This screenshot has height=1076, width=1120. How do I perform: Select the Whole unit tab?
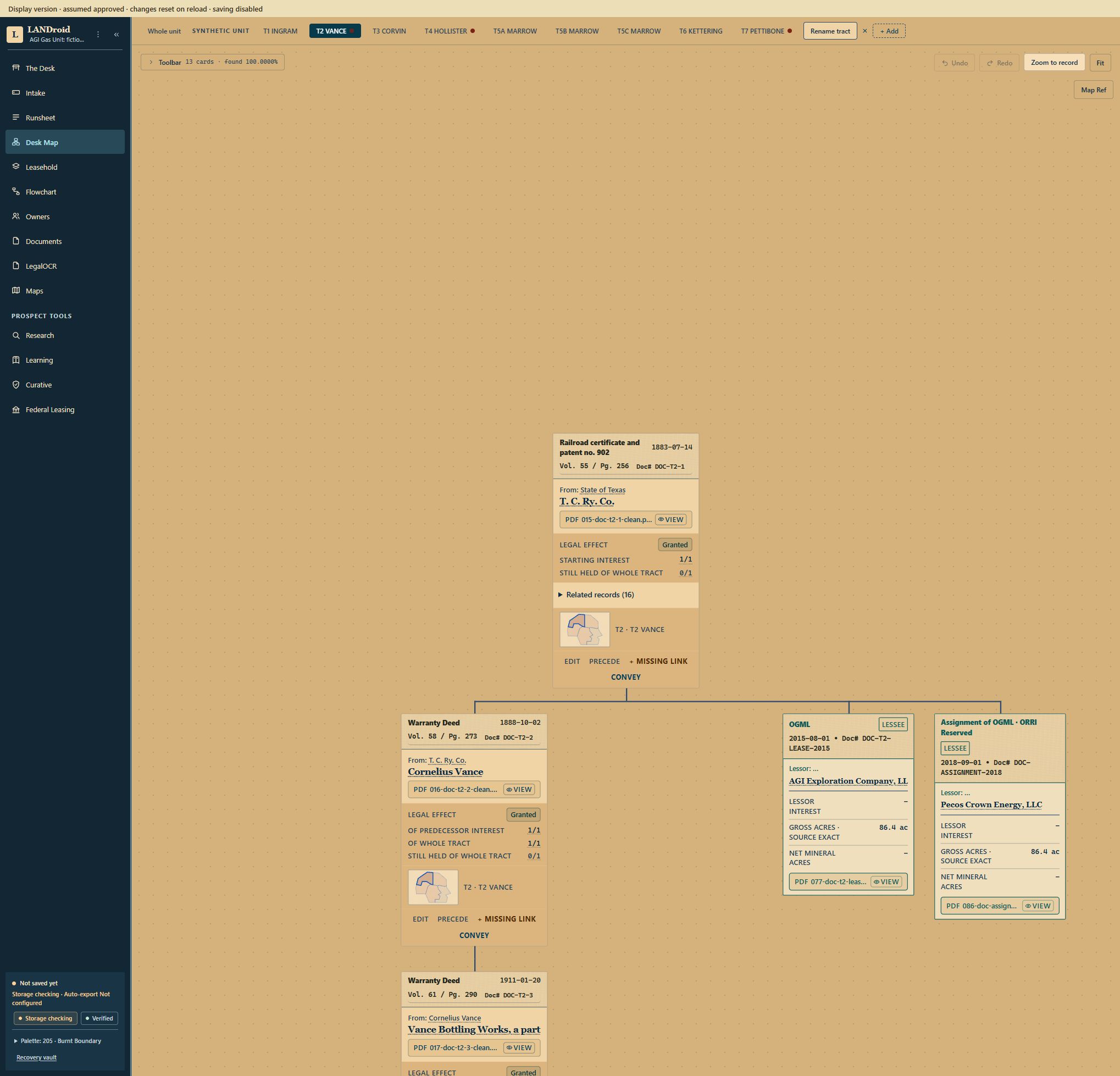pyautogui.click(x=164, y=31)
